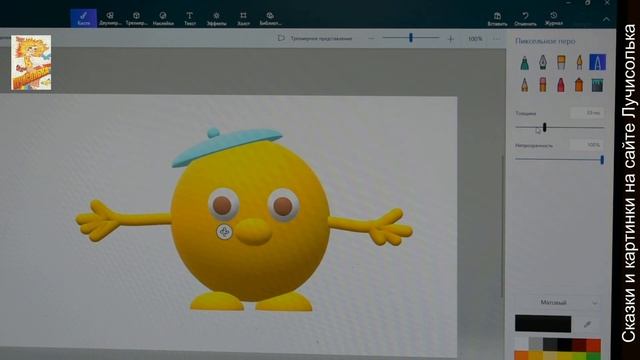
Task: Click the current black color box
Action: (x=543, y=324)
